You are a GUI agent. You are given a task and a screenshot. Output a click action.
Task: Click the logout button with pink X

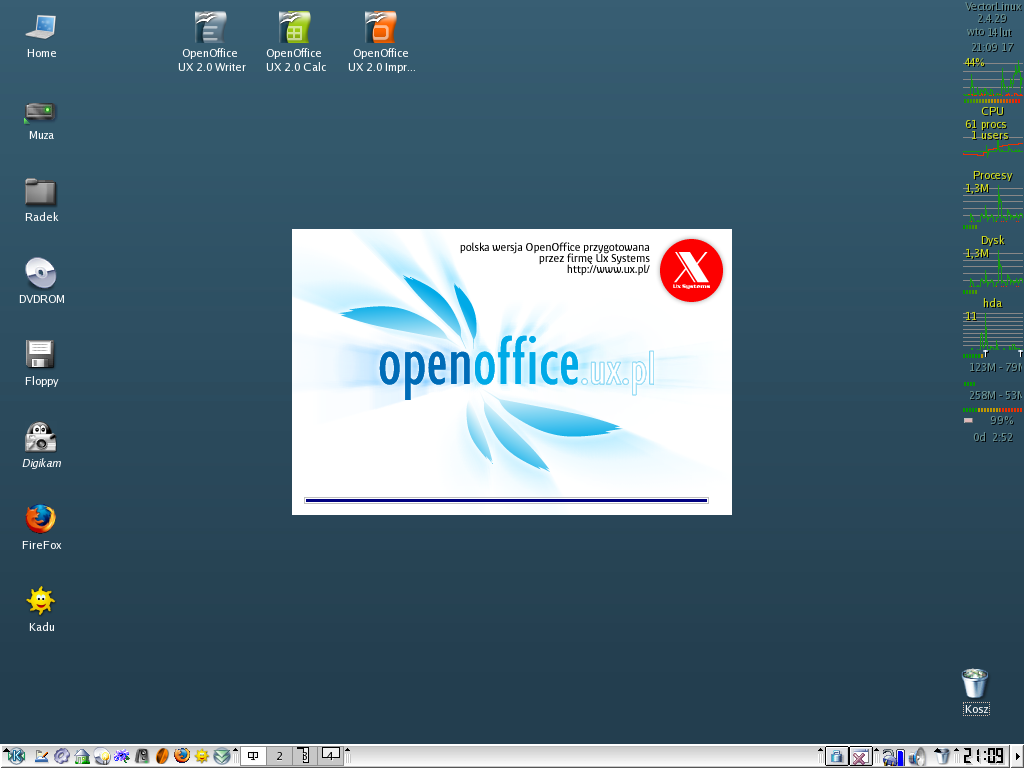[860, 756]
